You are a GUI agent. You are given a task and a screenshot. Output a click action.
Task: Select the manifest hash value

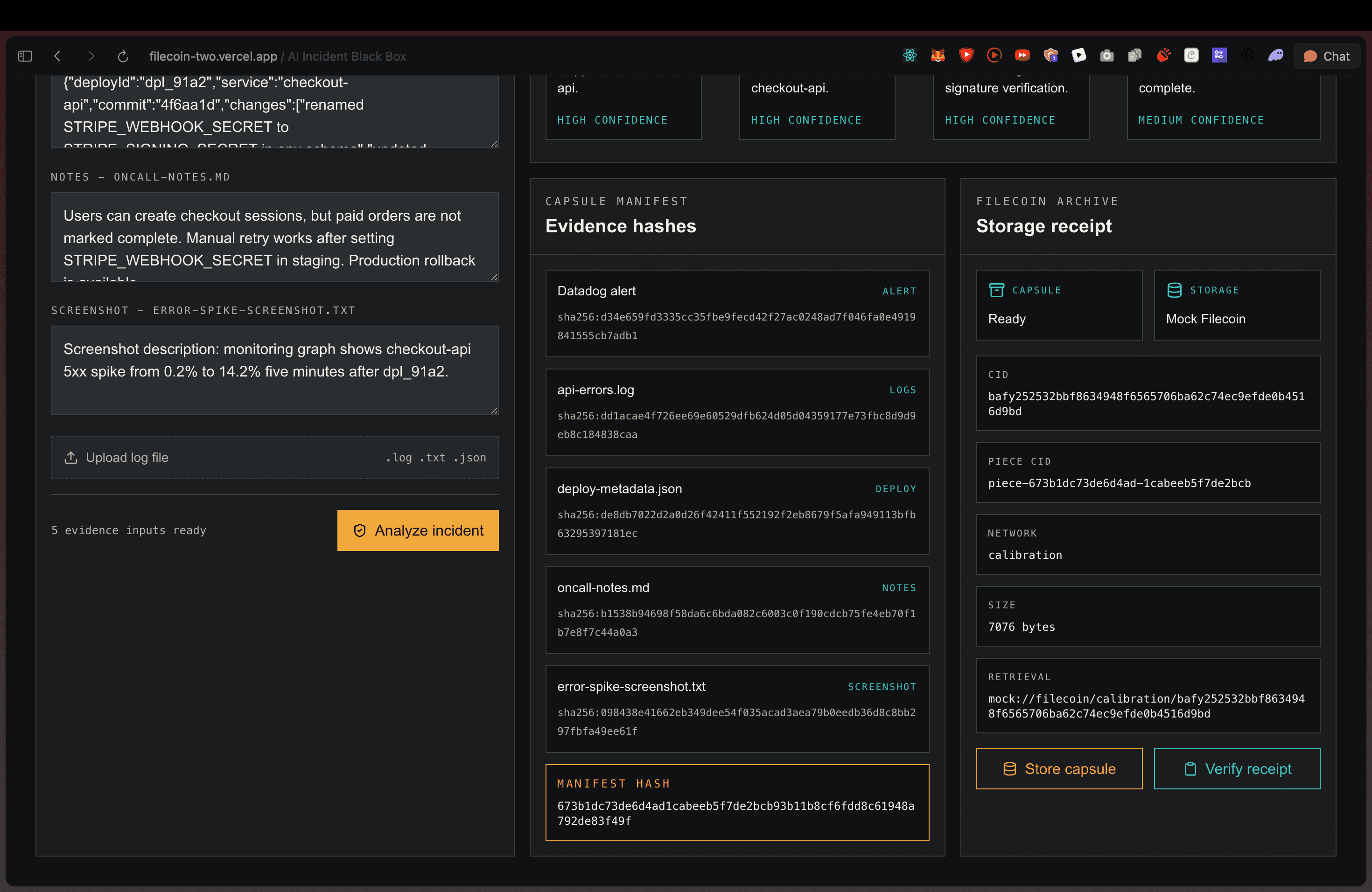tap(735, 813)
